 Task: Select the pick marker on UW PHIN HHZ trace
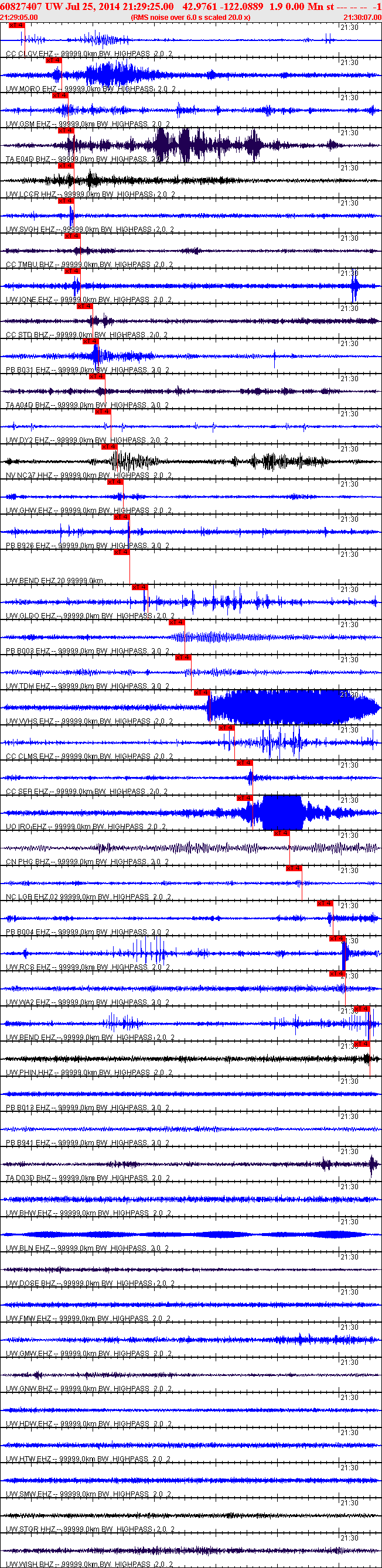coord(362,1044)
